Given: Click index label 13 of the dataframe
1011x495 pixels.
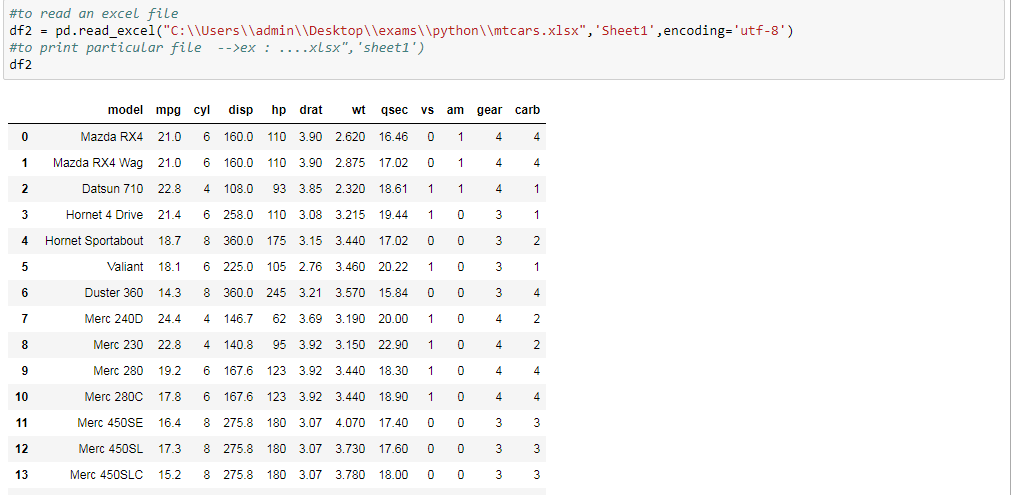Looking at the screenshot, I should click(x=21, y=475).
